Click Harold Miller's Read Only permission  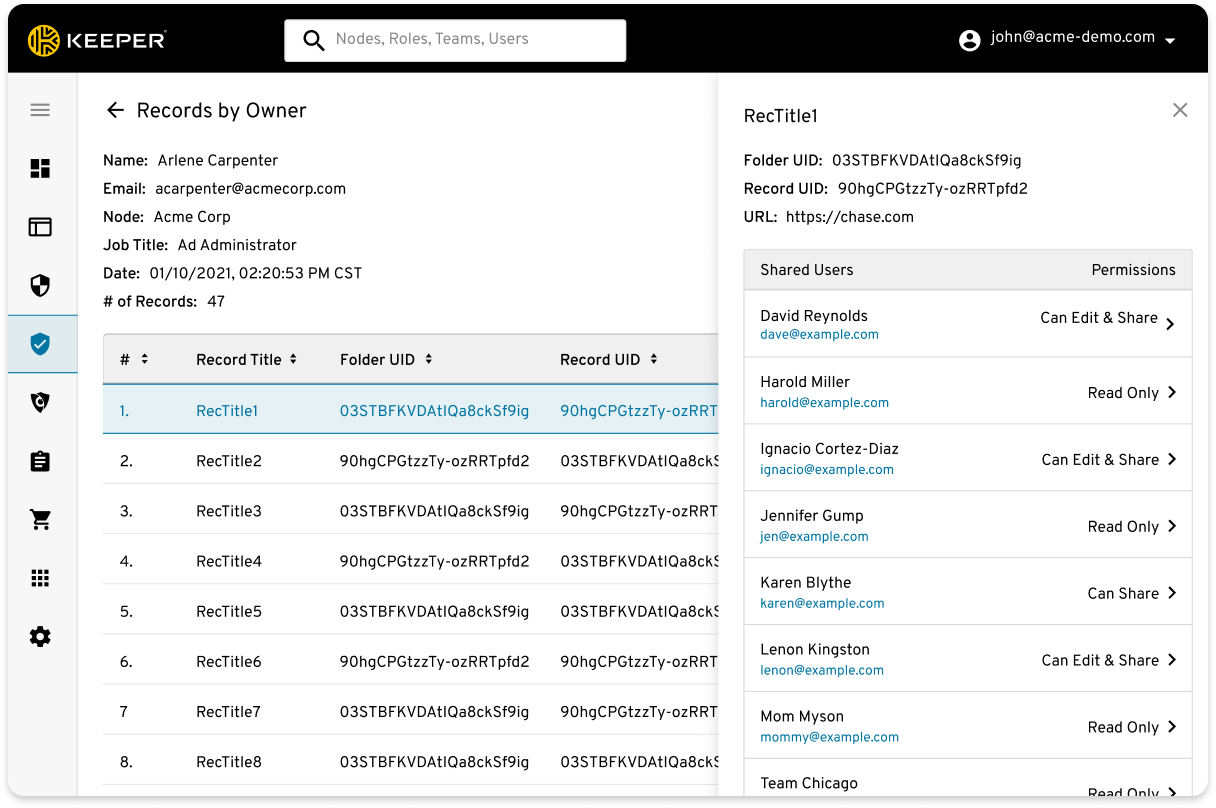tap(1123, 393)
